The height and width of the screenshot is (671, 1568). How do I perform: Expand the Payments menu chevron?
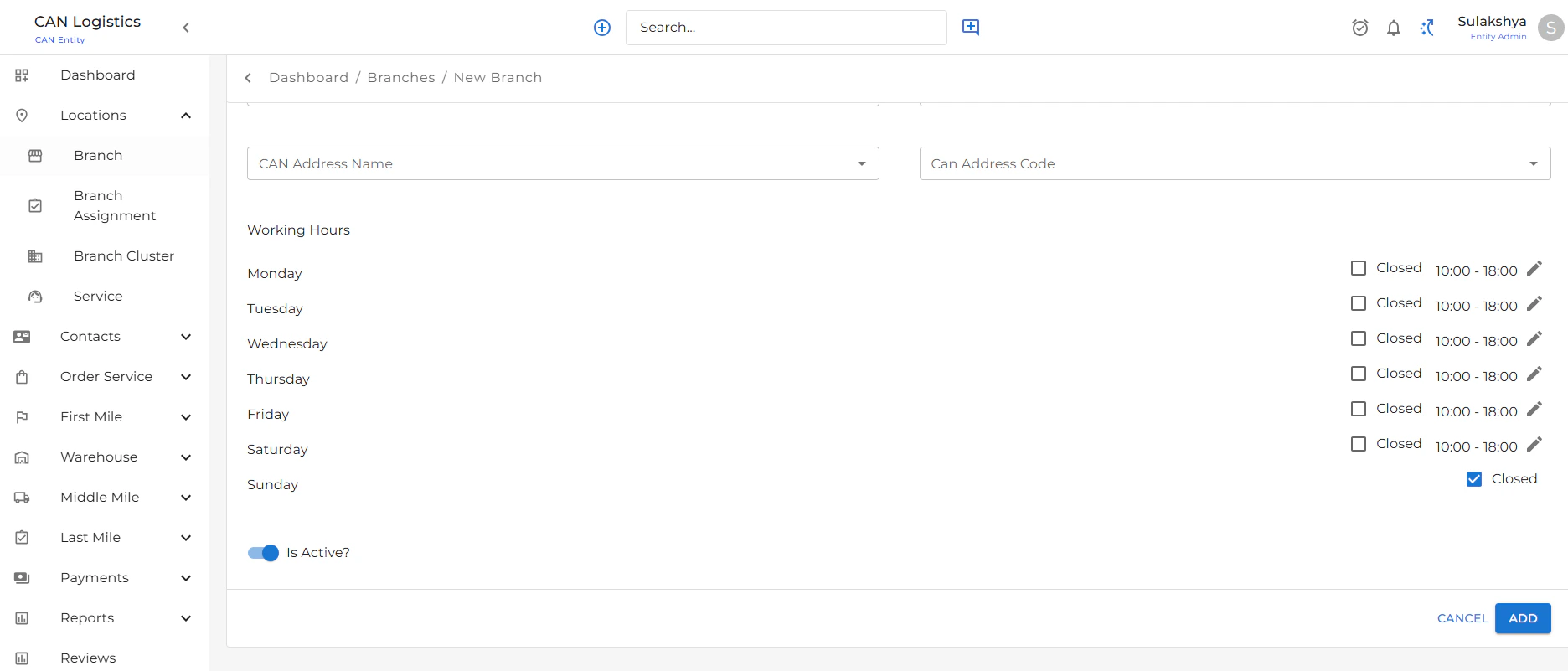186,578
